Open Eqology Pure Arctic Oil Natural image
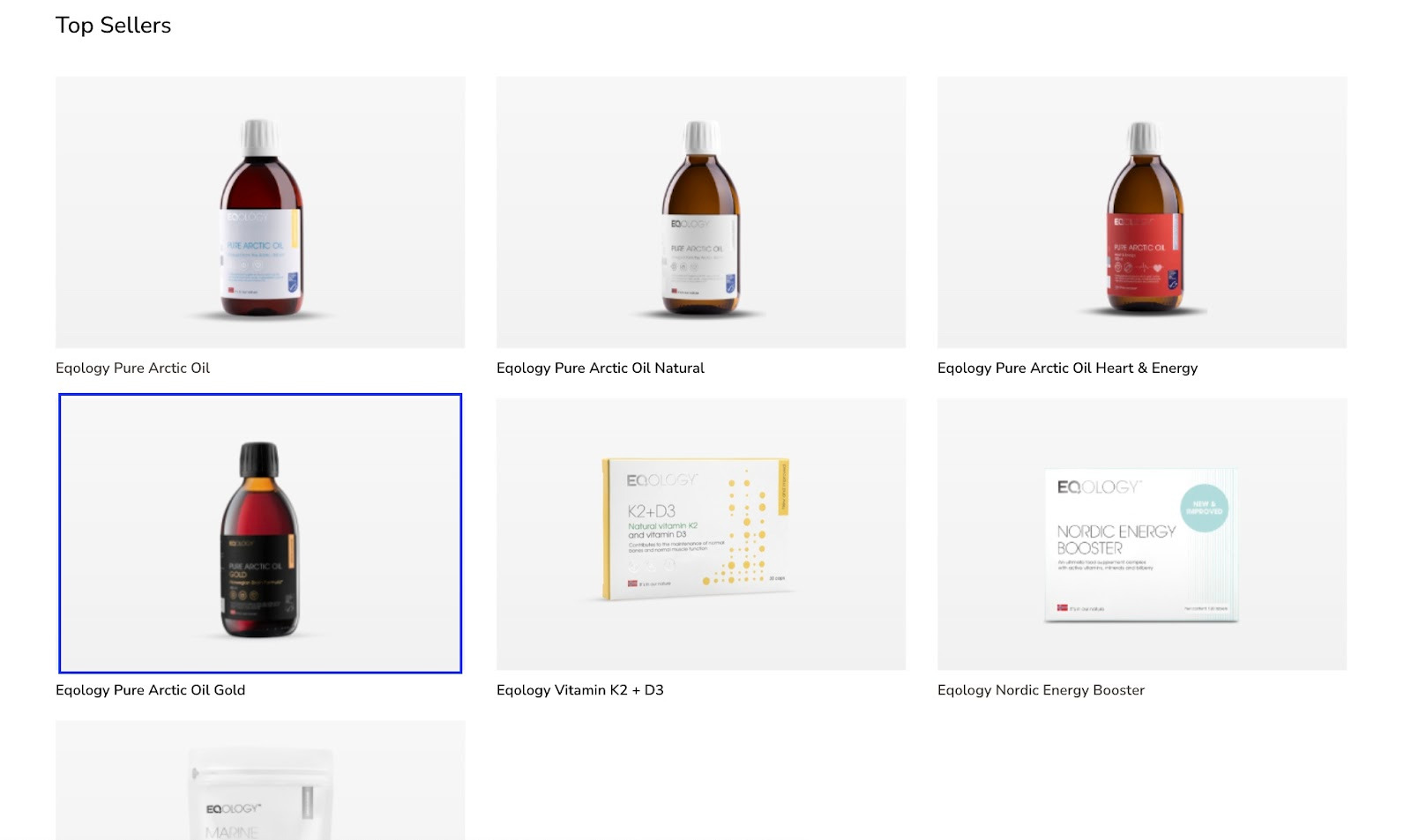The width and height of the screenshot is (1411, 840). (x=701, y=212)
